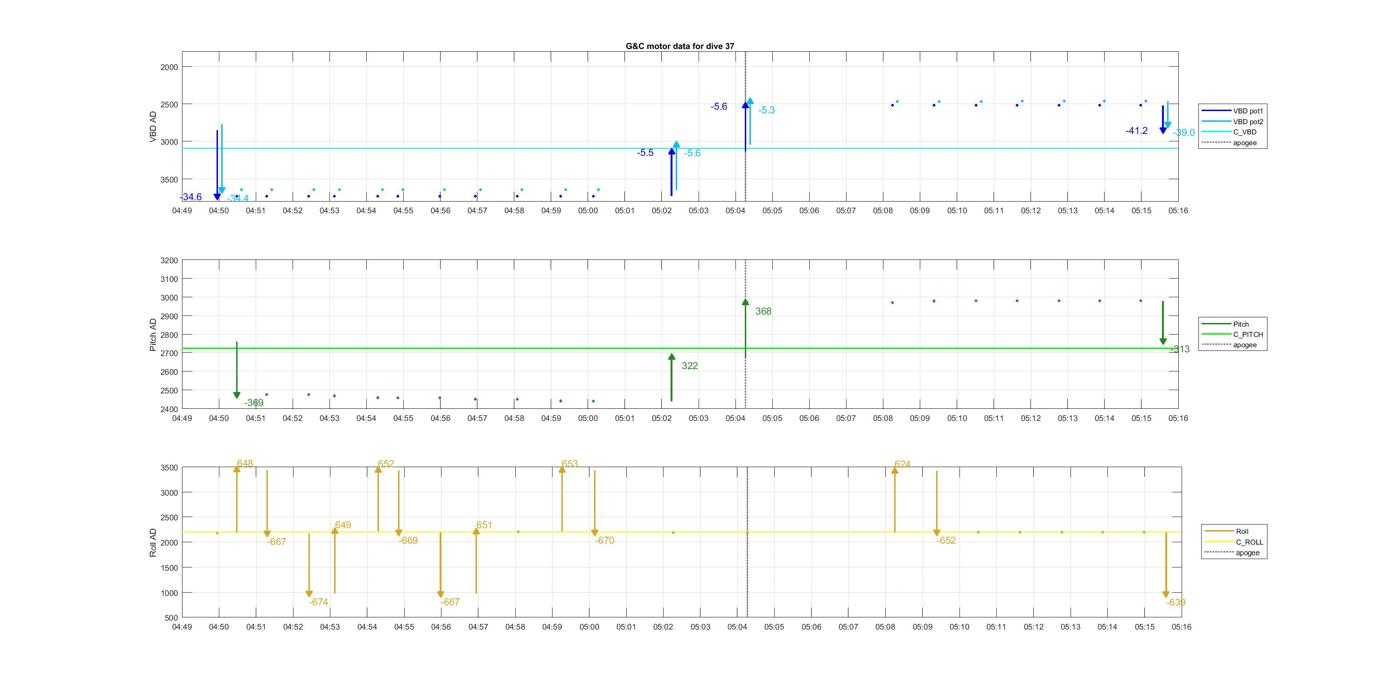1400x693 pixels.
Task: Click the '648' roll move label
Action: coord(245,463)
